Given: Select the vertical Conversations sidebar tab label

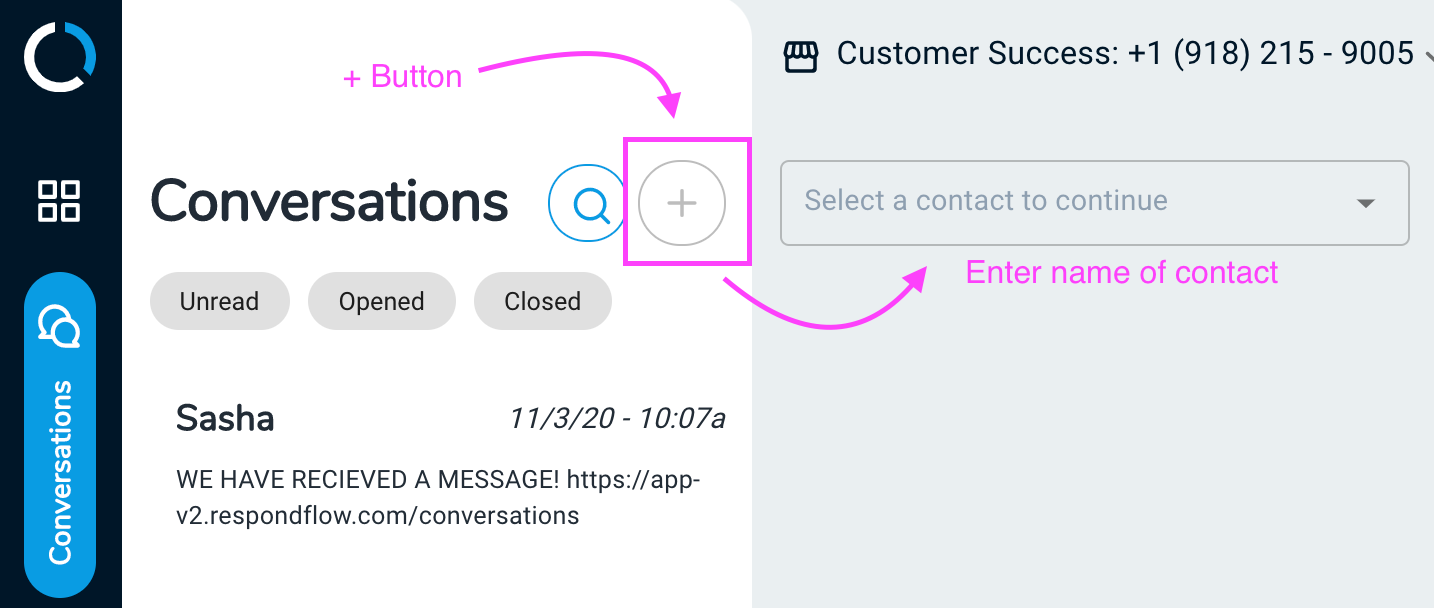Looking at the screenshot, I should click(x=60, y=470).
